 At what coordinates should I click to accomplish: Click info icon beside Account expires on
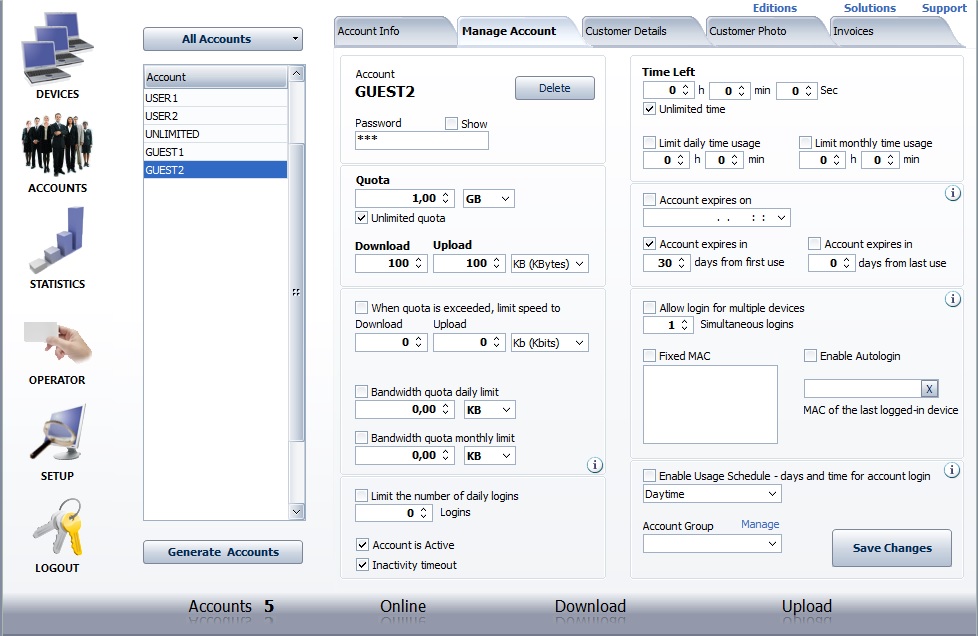952,193
